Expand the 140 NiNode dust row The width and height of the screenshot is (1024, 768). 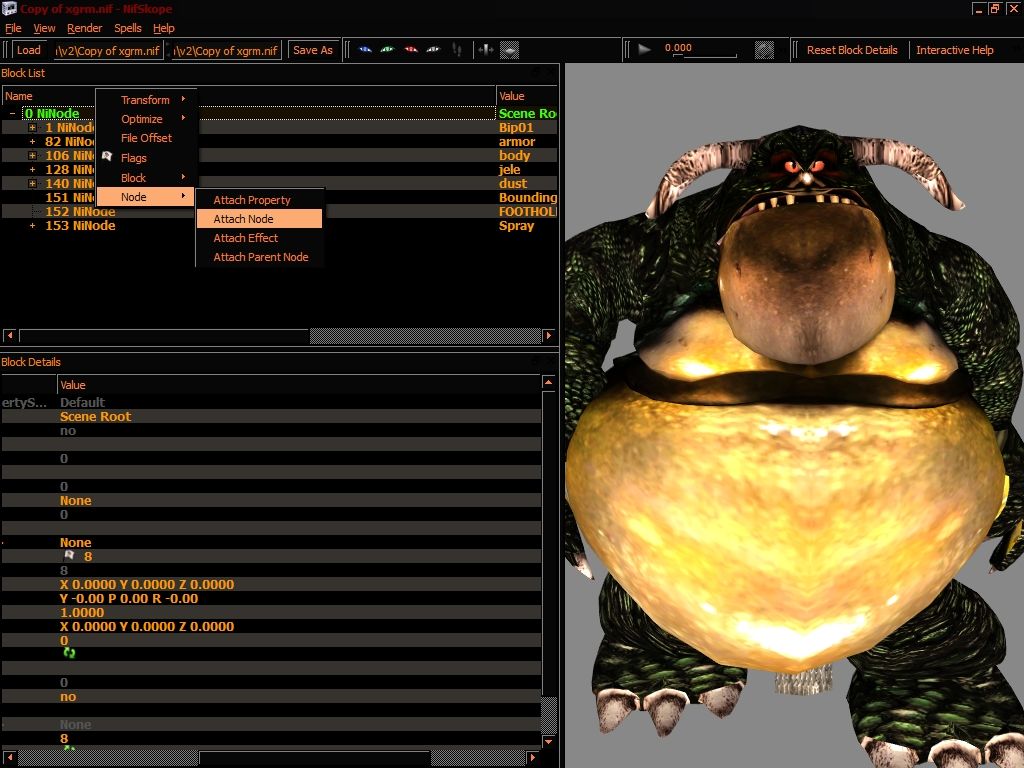point(32,184)
